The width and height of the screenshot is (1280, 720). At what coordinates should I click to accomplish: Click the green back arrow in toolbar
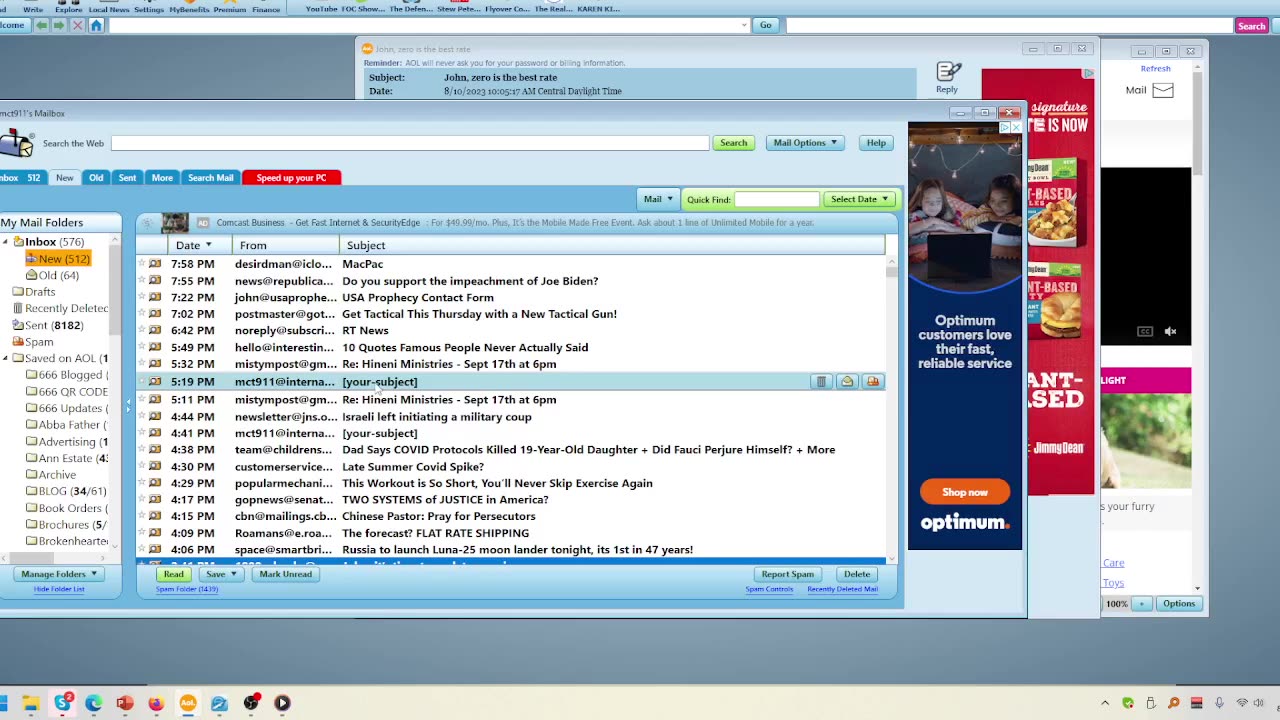click(x=41, y=25)
